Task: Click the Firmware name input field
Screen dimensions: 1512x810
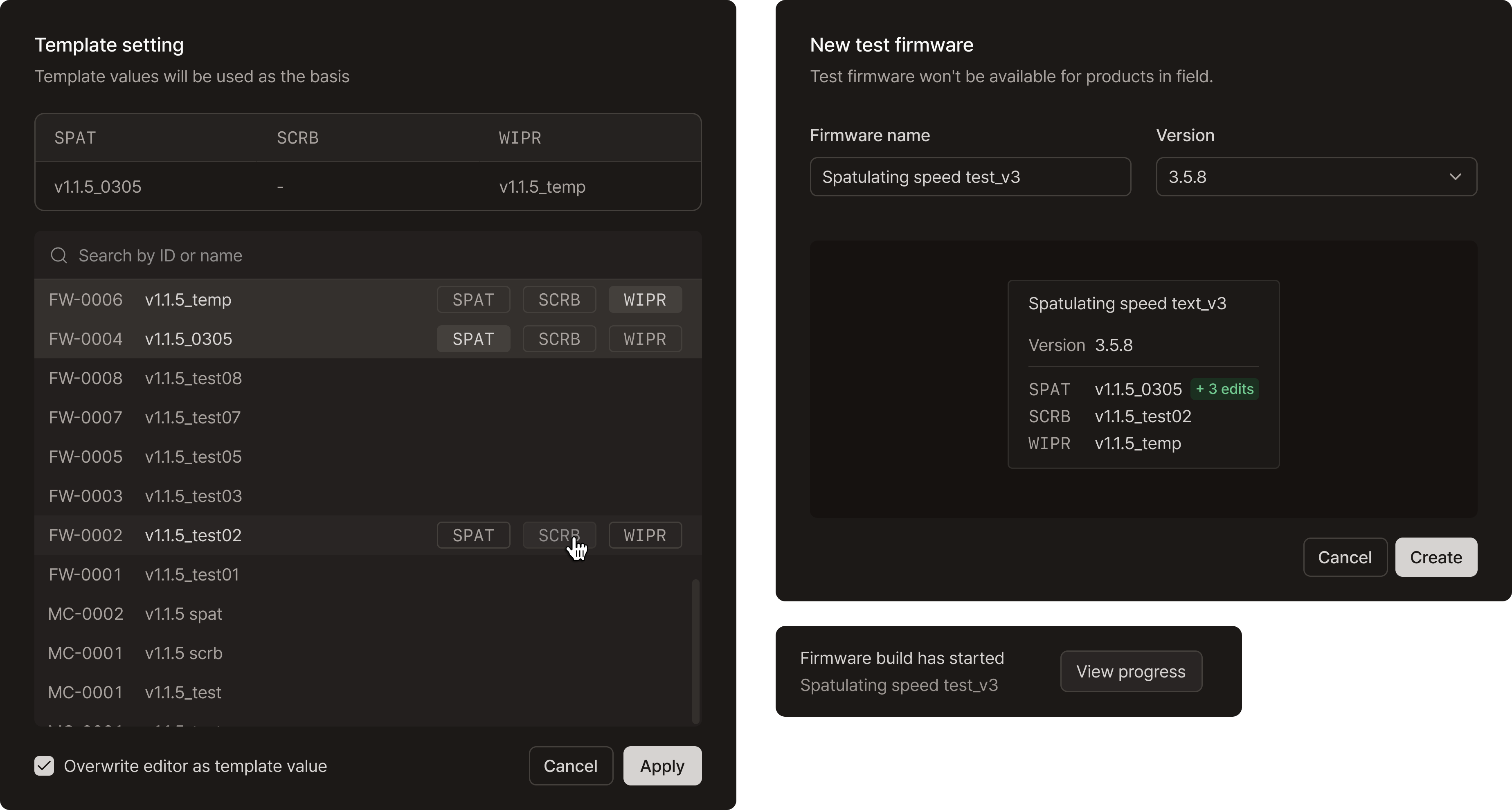Action: pyautogui.click(x=970, y=177)
